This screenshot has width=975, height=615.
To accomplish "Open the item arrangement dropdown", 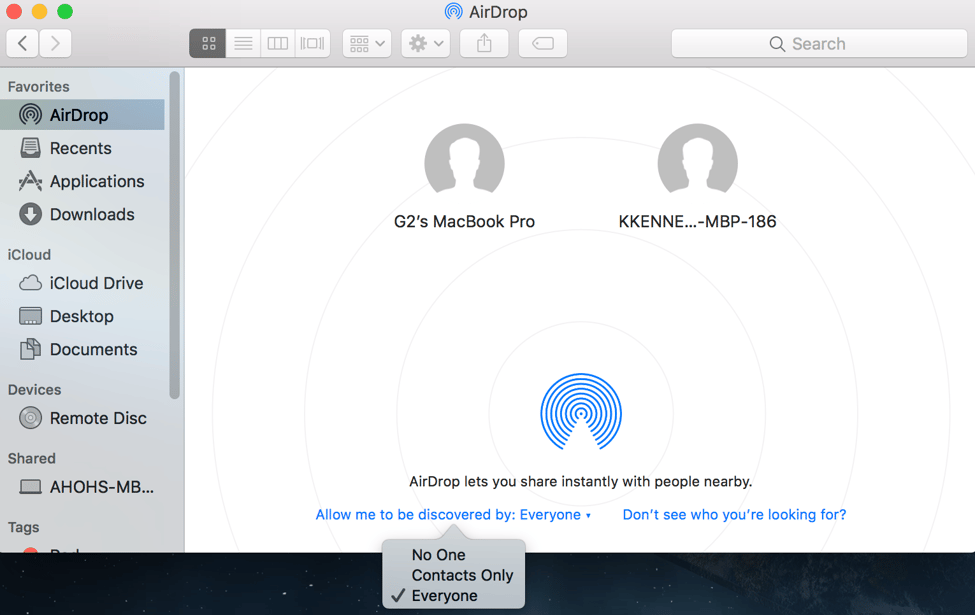I will pyautogui.click(x=367, y=44).
